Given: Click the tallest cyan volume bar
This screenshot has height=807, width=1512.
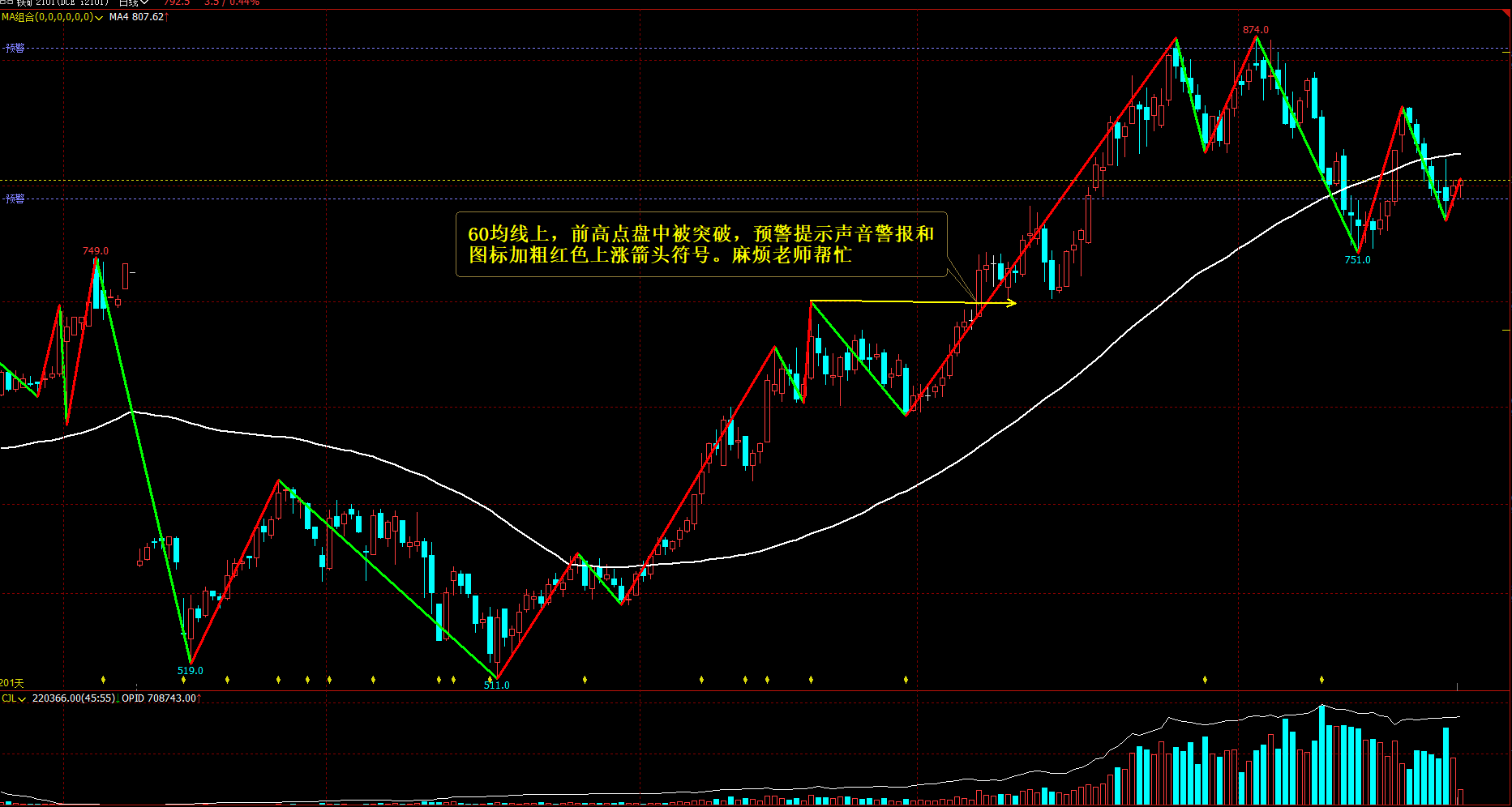Looking at the screenshot, I should [1322, 754].
